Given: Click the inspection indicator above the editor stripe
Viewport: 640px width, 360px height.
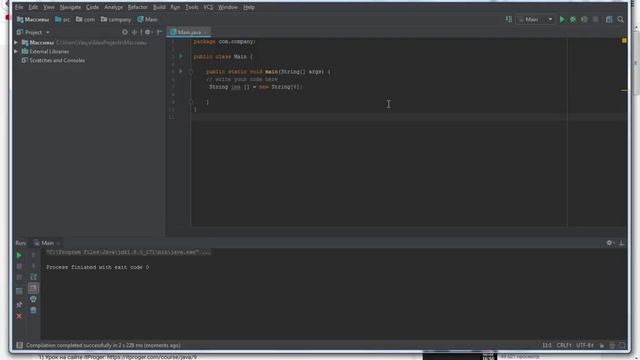Looking at the screenshot, I should tap(624, 40).
